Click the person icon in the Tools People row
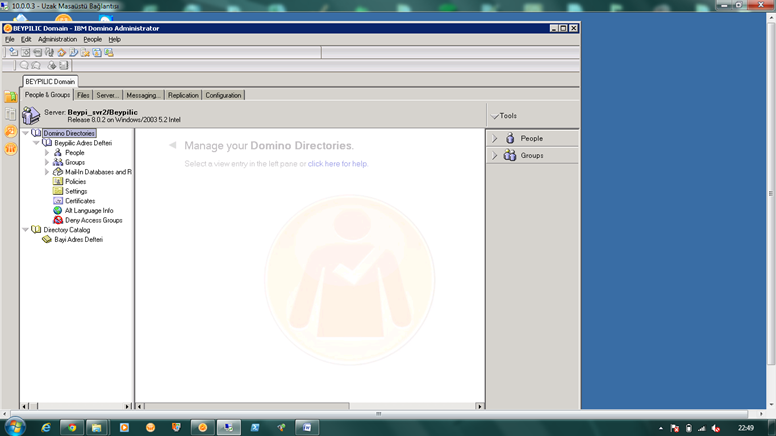 [510, 138]
